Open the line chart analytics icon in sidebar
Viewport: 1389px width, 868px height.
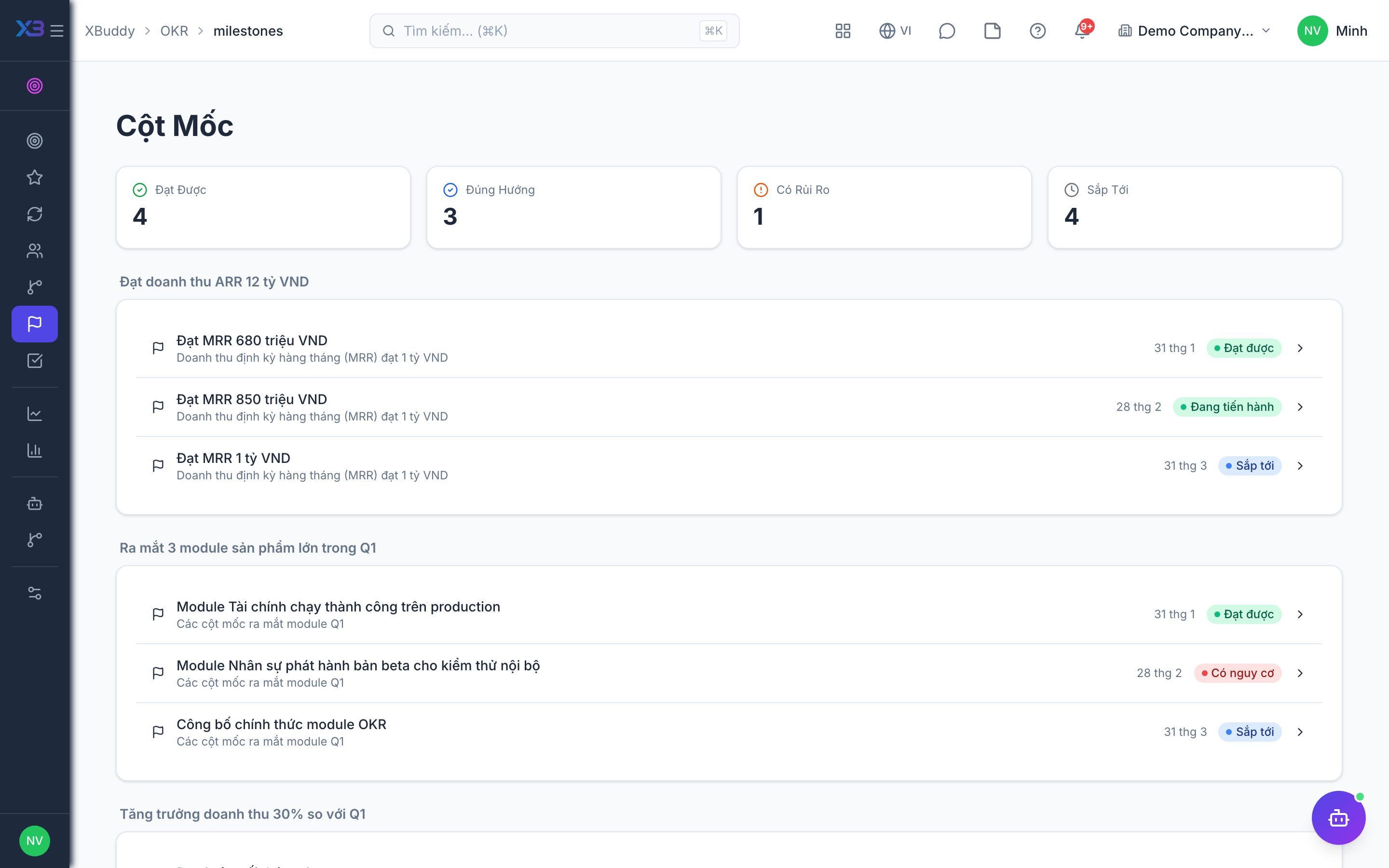click(34, 414)
